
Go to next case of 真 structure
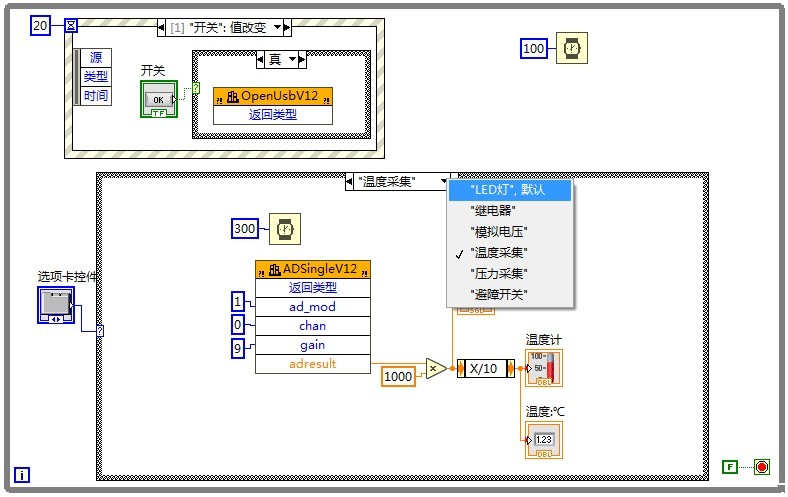pos(302,60)
